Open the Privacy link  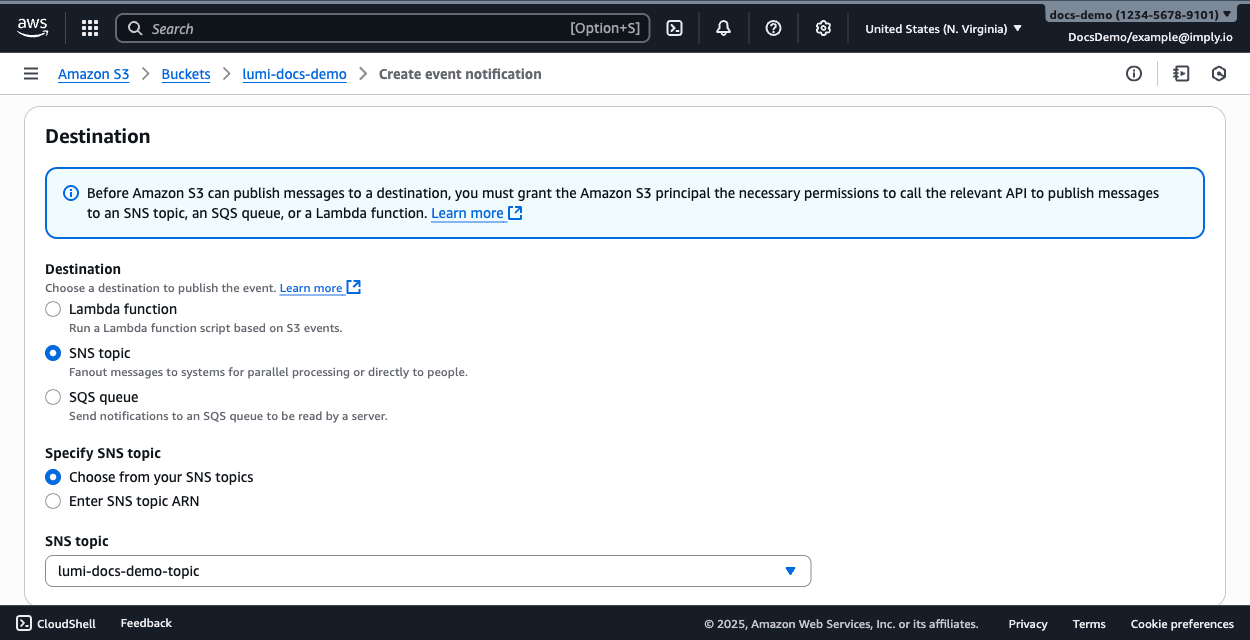pos(1028,624)
